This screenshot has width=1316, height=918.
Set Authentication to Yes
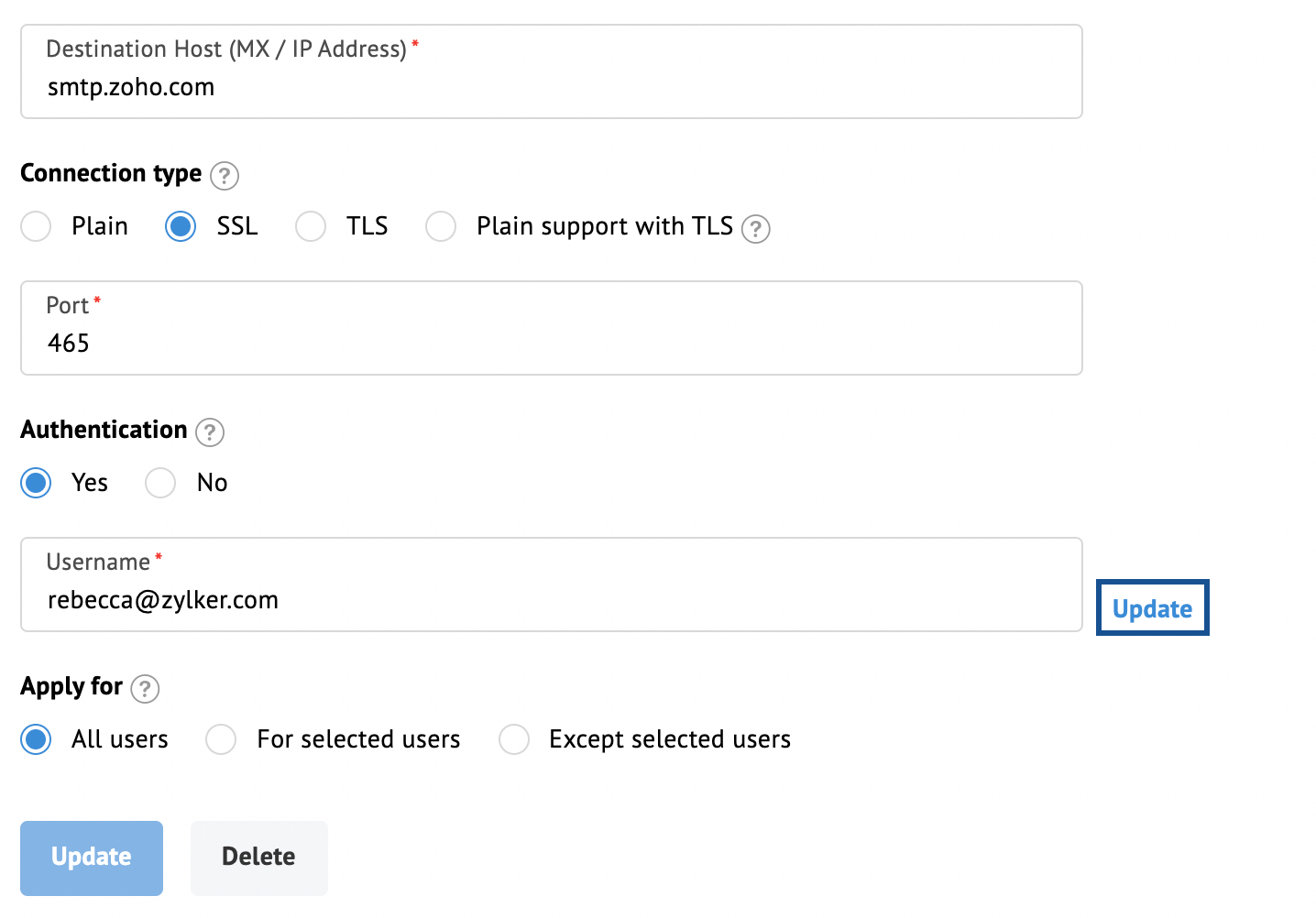pos(36,483)
